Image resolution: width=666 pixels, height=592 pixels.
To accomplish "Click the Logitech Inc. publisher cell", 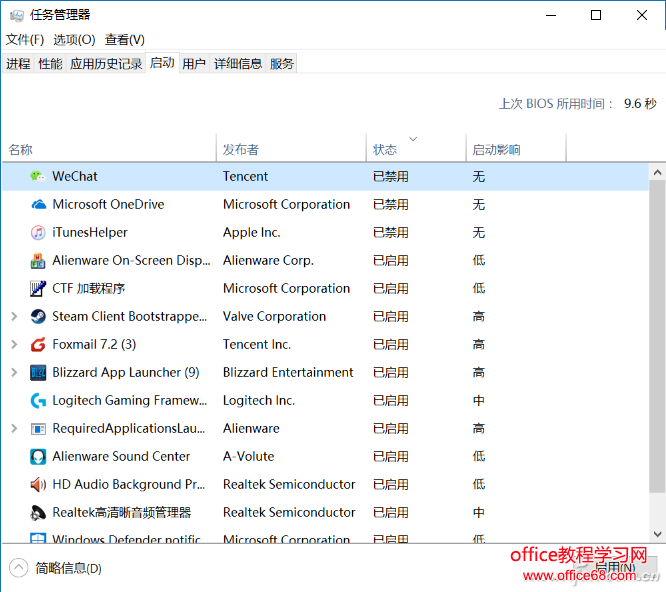I will pyautogui.click(x=259, y=400).
